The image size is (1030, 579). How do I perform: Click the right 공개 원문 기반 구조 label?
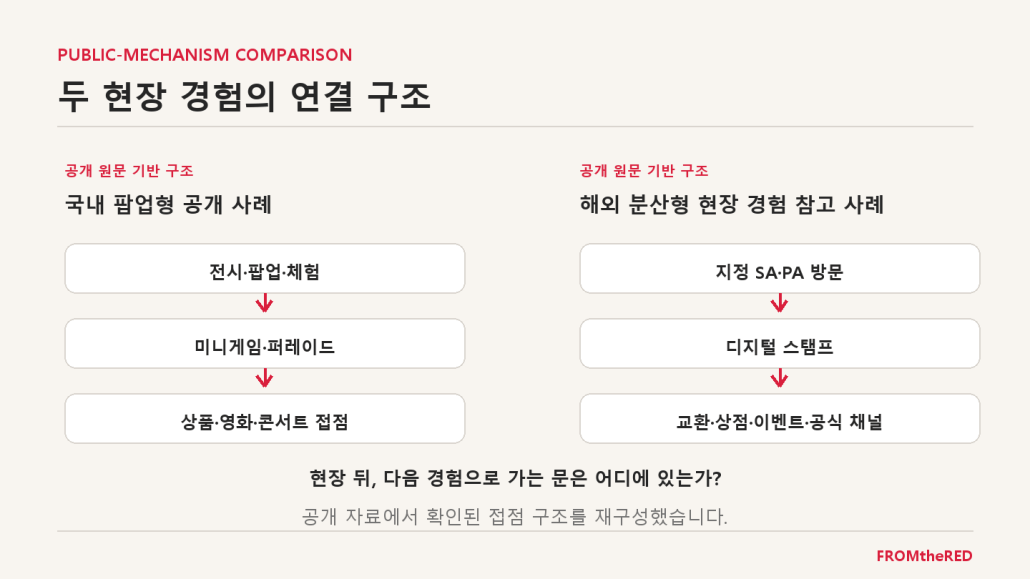click(x=644, y=171)
